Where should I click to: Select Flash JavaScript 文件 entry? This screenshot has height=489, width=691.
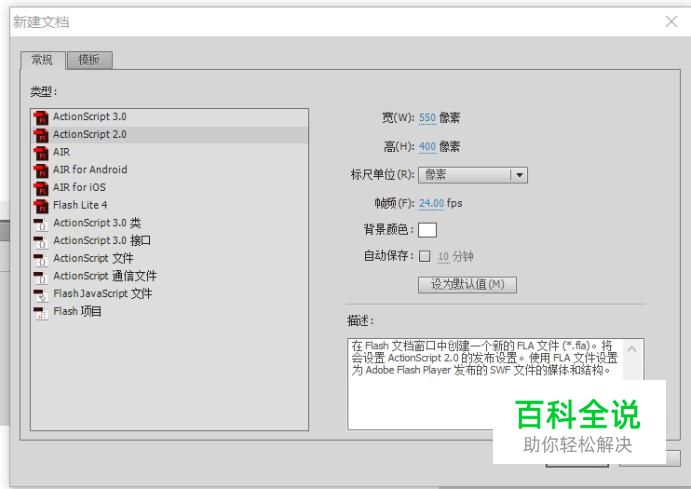pos(170,293)
